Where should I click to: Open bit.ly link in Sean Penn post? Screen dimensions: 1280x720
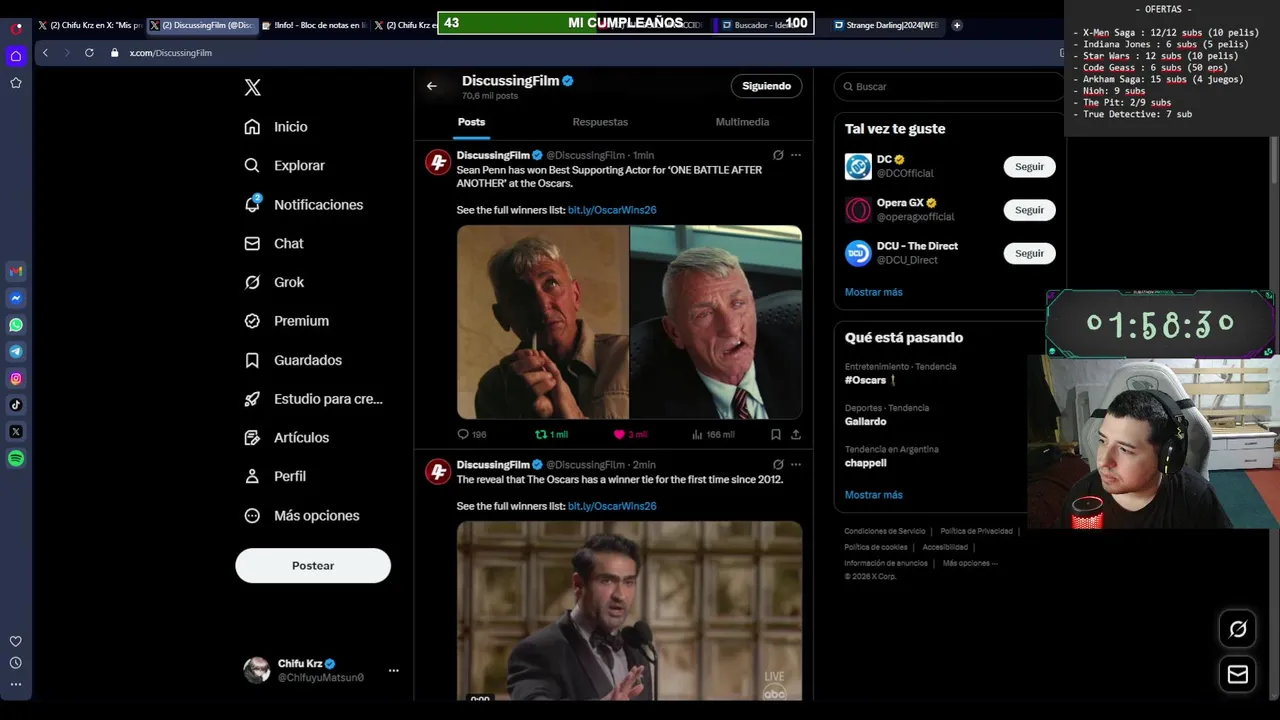click(x=612, y=210)
